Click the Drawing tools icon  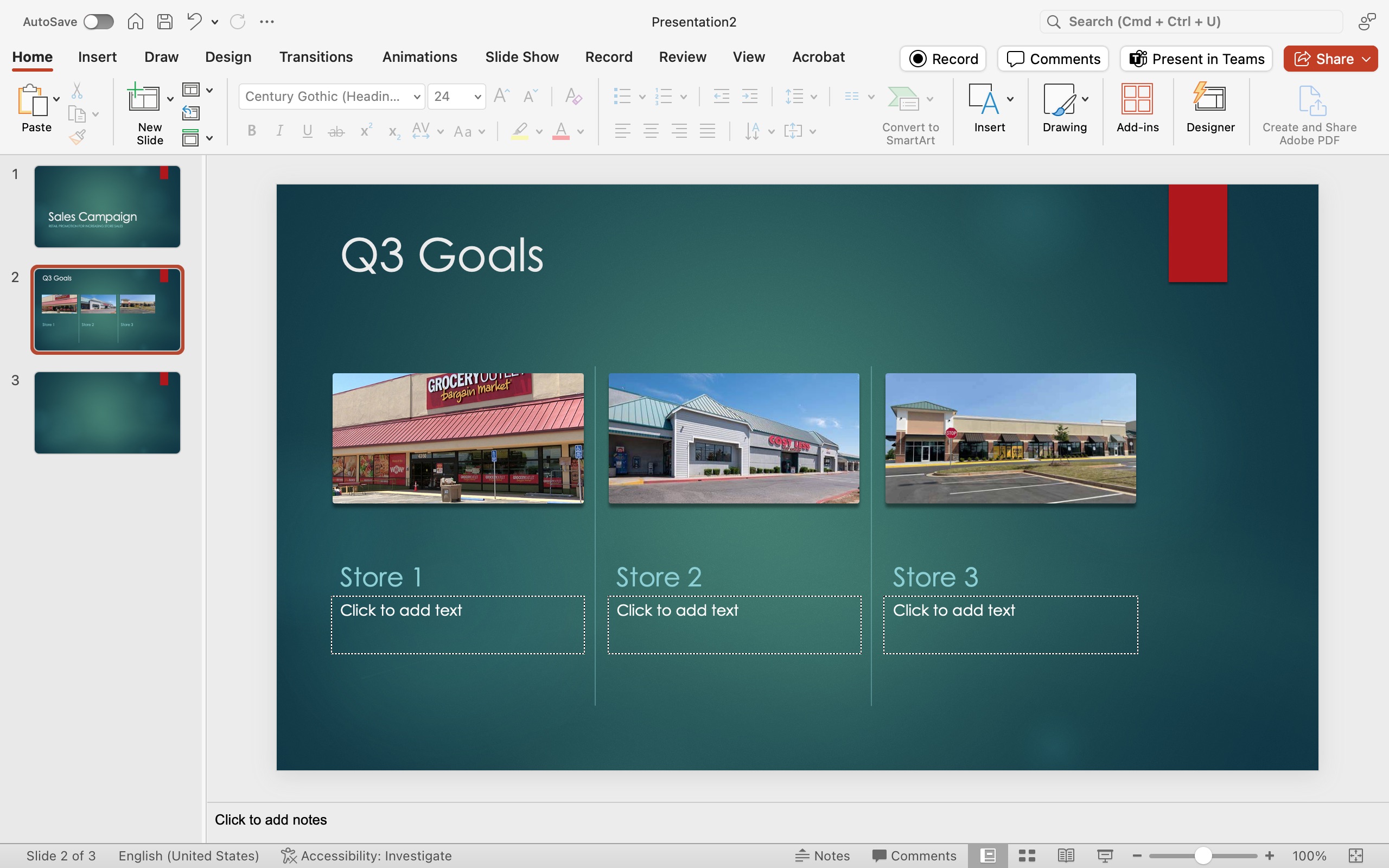(1059, 100)
